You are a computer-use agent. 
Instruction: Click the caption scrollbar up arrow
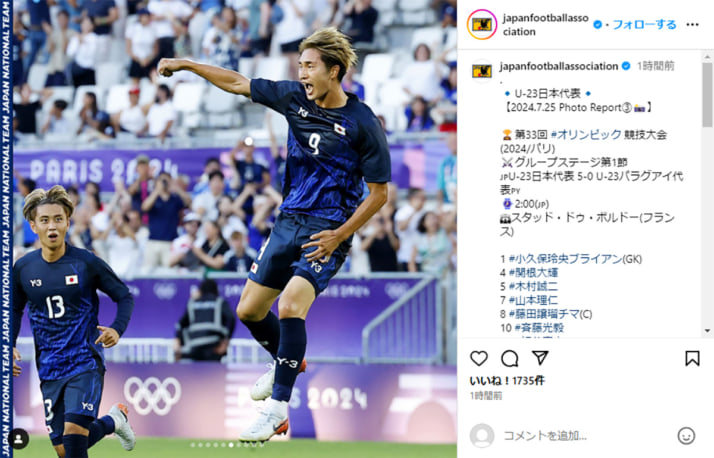click(x=707, y=57)
